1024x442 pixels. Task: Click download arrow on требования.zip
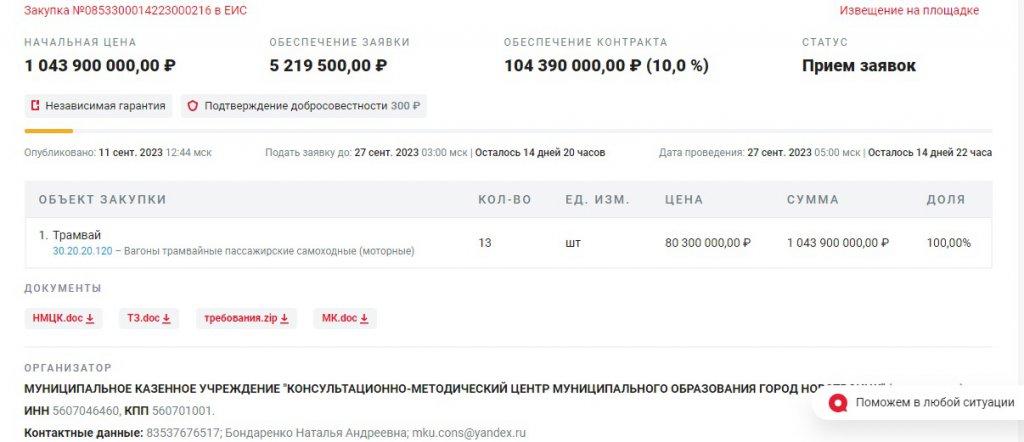(x=284, y=319)
